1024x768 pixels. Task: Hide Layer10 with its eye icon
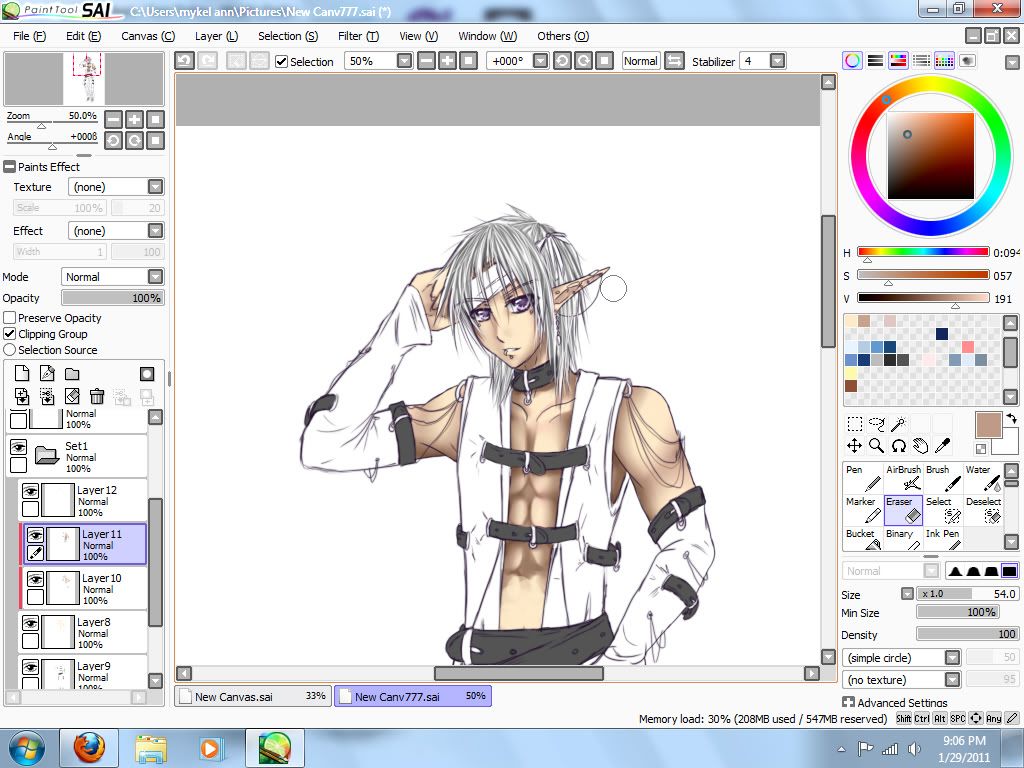click(x=35, y=579)
